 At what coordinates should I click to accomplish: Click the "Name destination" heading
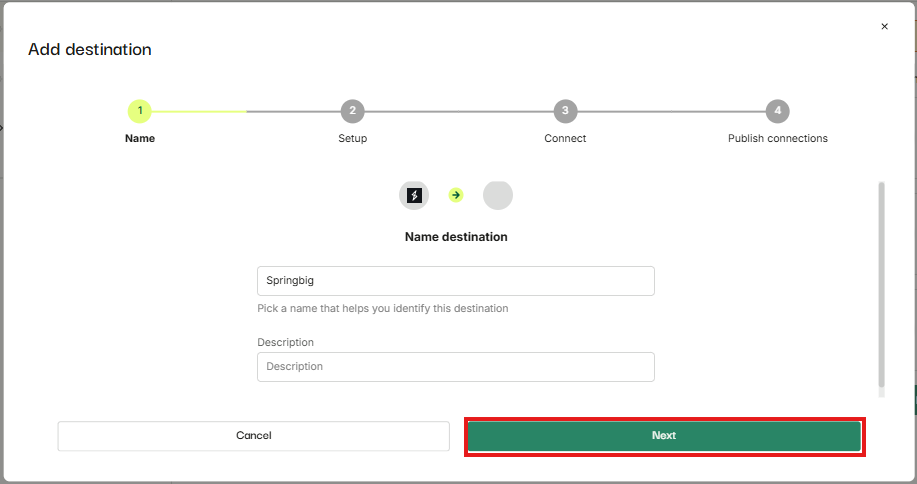coord(456,237)
